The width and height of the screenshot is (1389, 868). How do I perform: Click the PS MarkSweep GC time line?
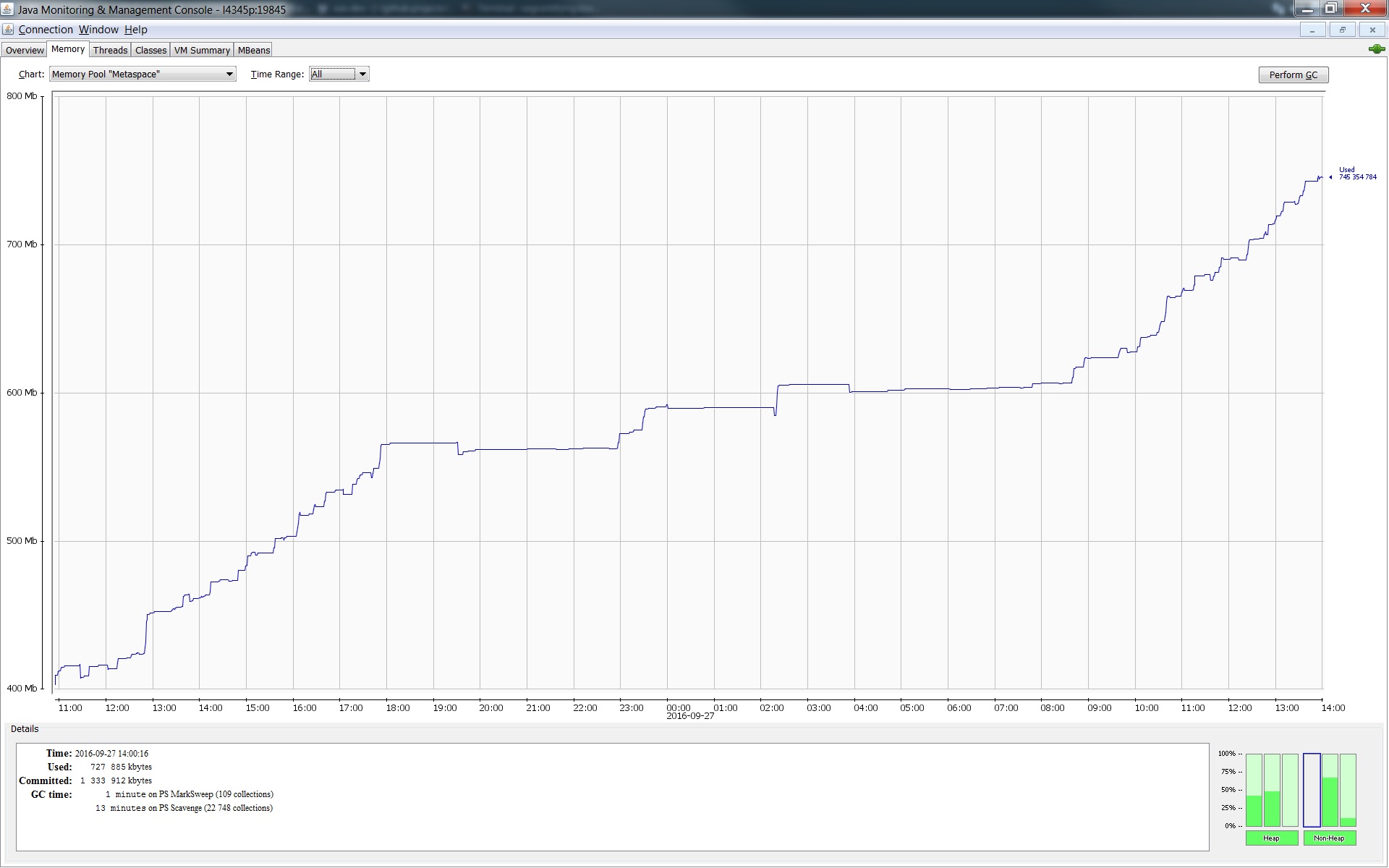pos(189,794)
